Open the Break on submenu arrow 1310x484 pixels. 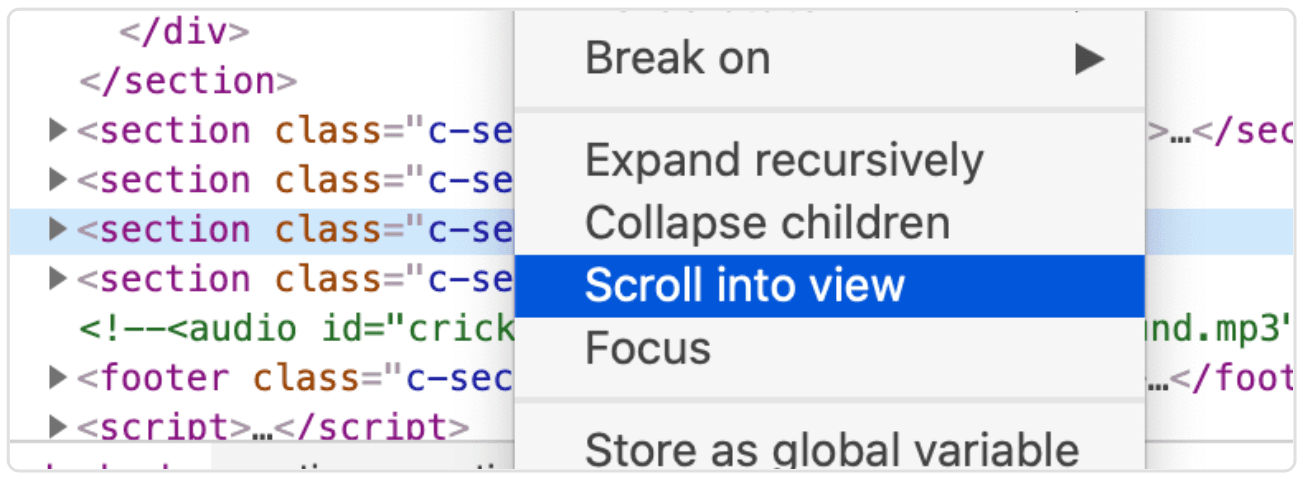click(x=1089, y=60)
